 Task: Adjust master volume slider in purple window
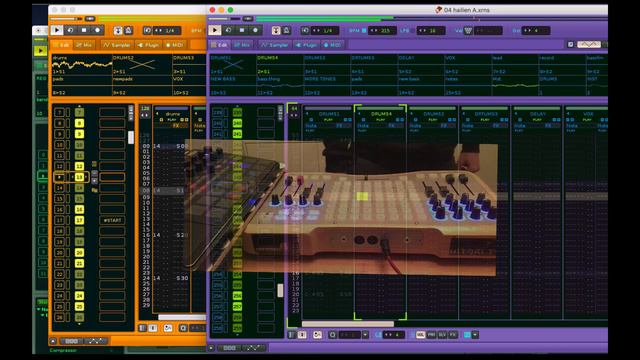point(224,19)
